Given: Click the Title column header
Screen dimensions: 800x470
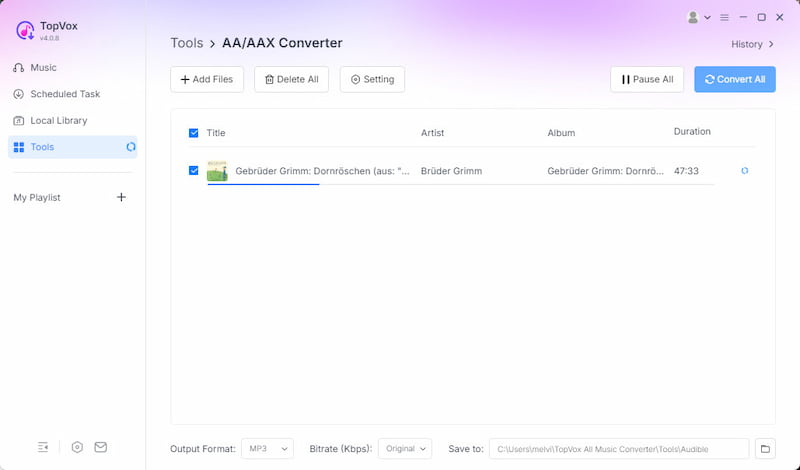Looking at the screenshot, I should 216,133.
